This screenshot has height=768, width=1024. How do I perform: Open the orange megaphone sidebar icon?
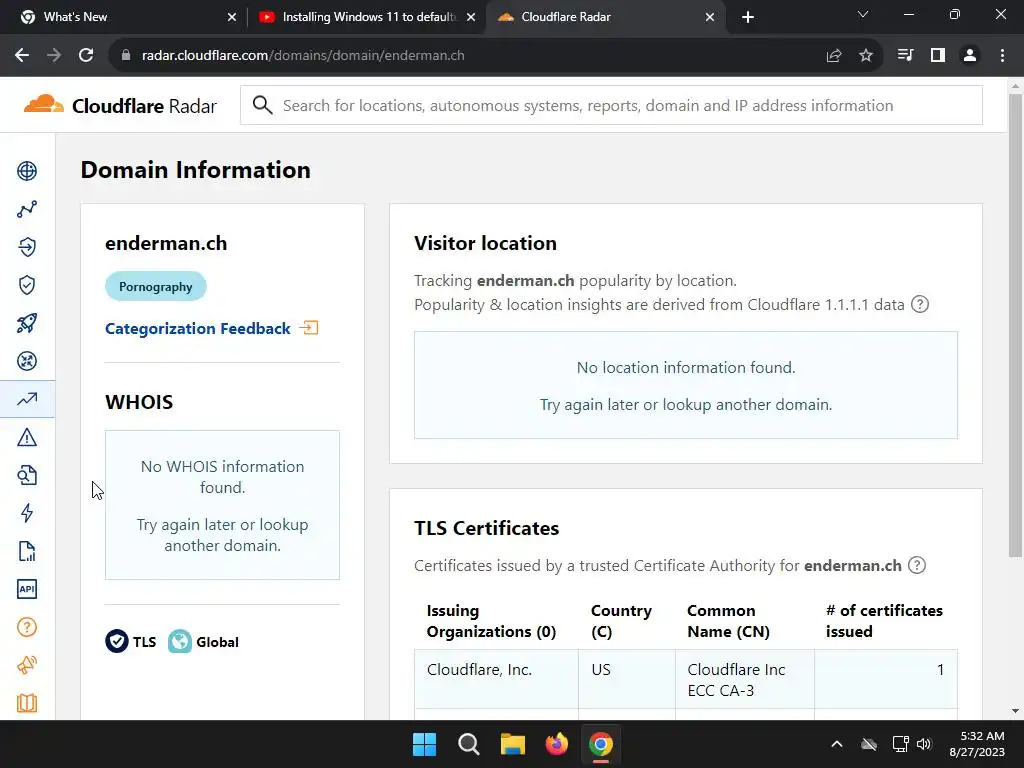click(x=27, y=665)
